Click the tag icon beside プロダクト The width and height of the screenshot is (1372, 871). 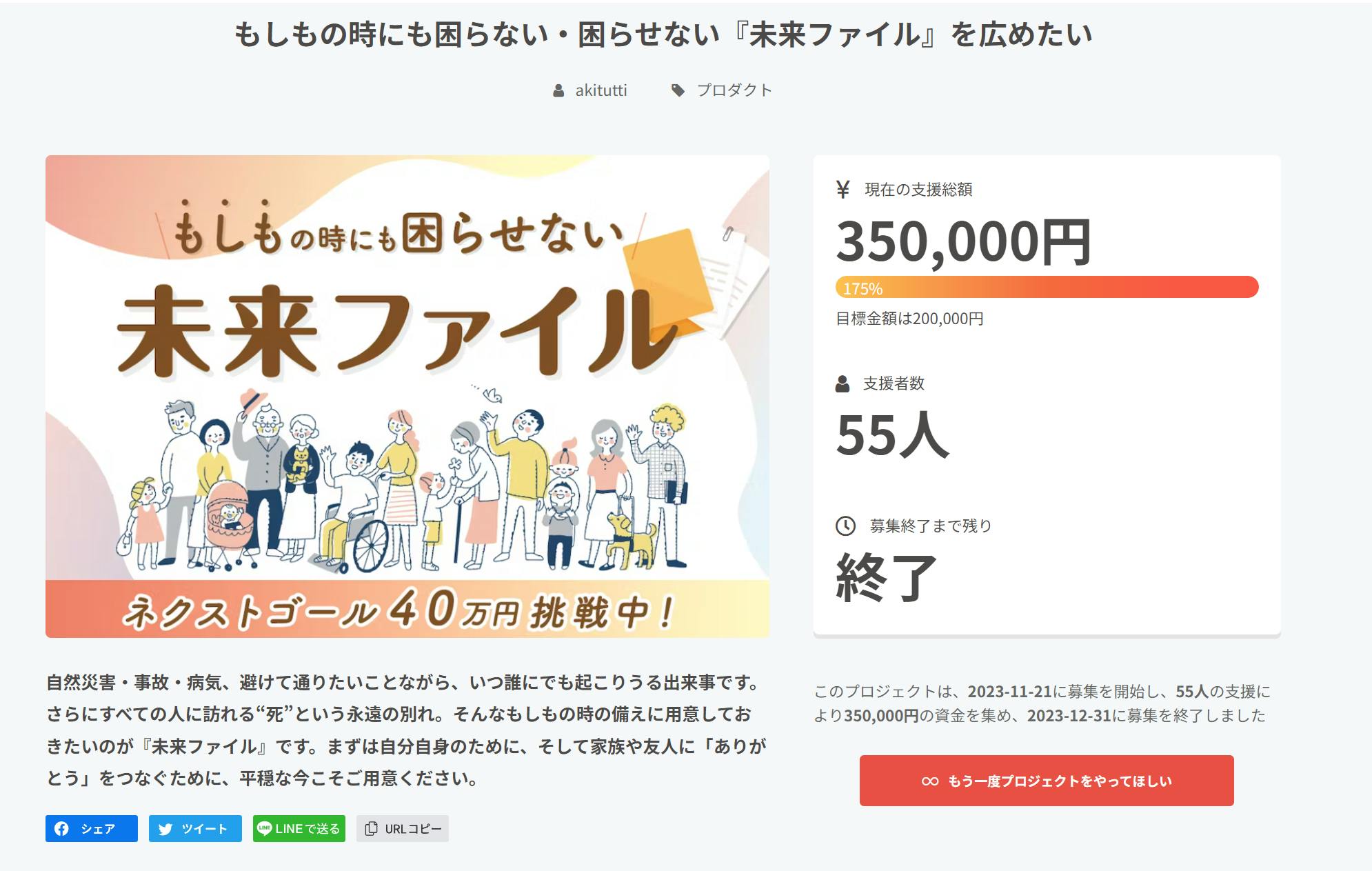678,90
